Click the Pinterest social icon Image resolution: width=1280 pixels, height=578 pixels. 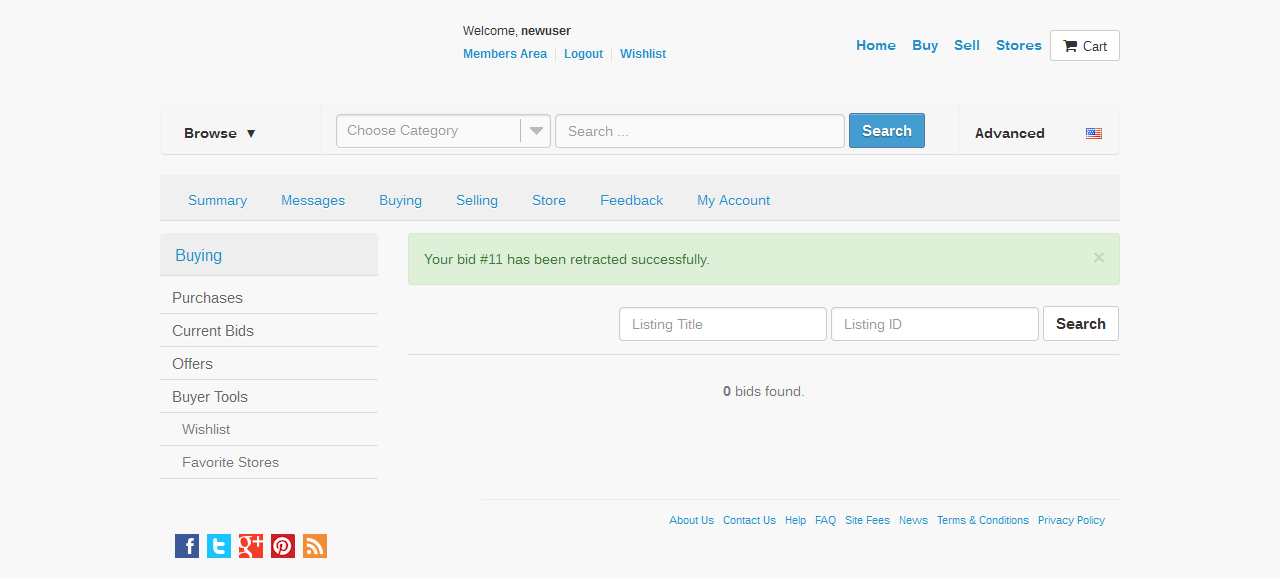(x=283, y=546)
